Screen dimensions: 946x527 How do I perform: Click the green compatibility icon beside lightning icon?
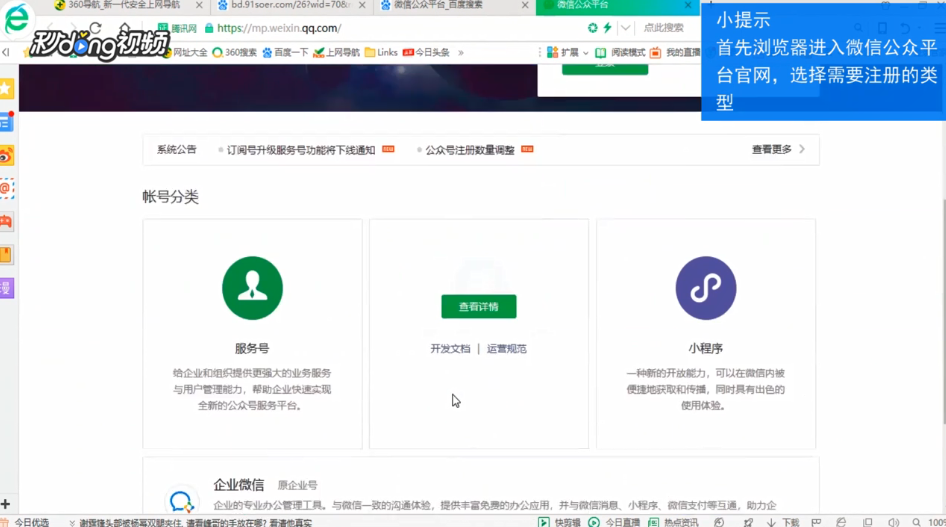(592, 28)
